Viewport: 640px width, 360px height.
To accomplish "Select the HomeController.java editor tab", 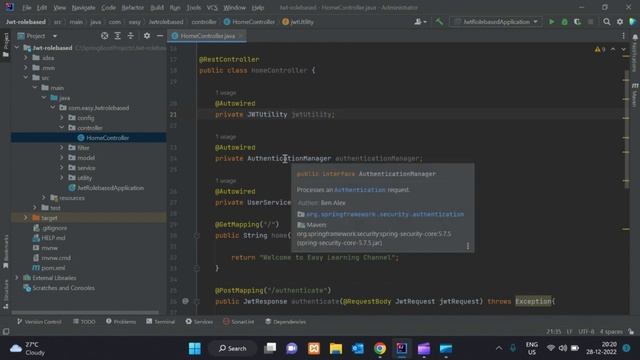I will tap(207, 36).
